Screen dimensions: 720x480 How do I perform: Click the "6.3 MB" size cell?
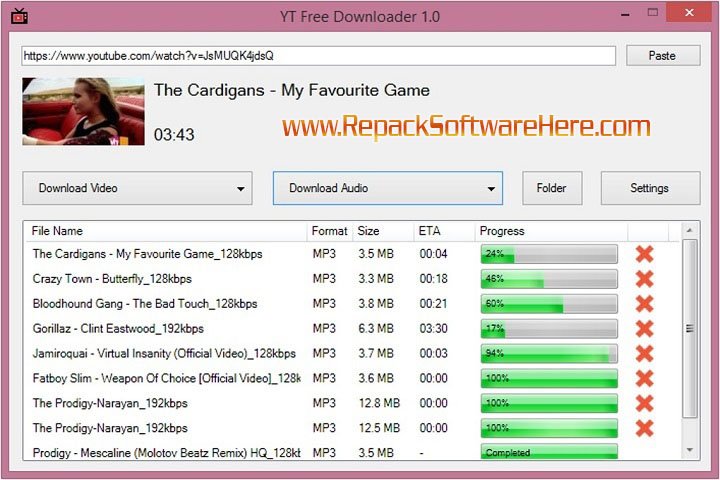[x=376, y=328]
